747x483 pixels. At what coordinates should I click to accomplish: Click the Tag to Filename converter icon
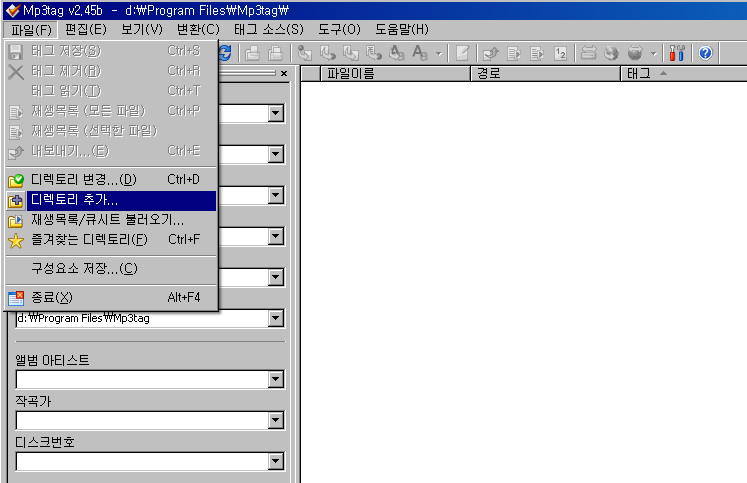coord(304,53)
